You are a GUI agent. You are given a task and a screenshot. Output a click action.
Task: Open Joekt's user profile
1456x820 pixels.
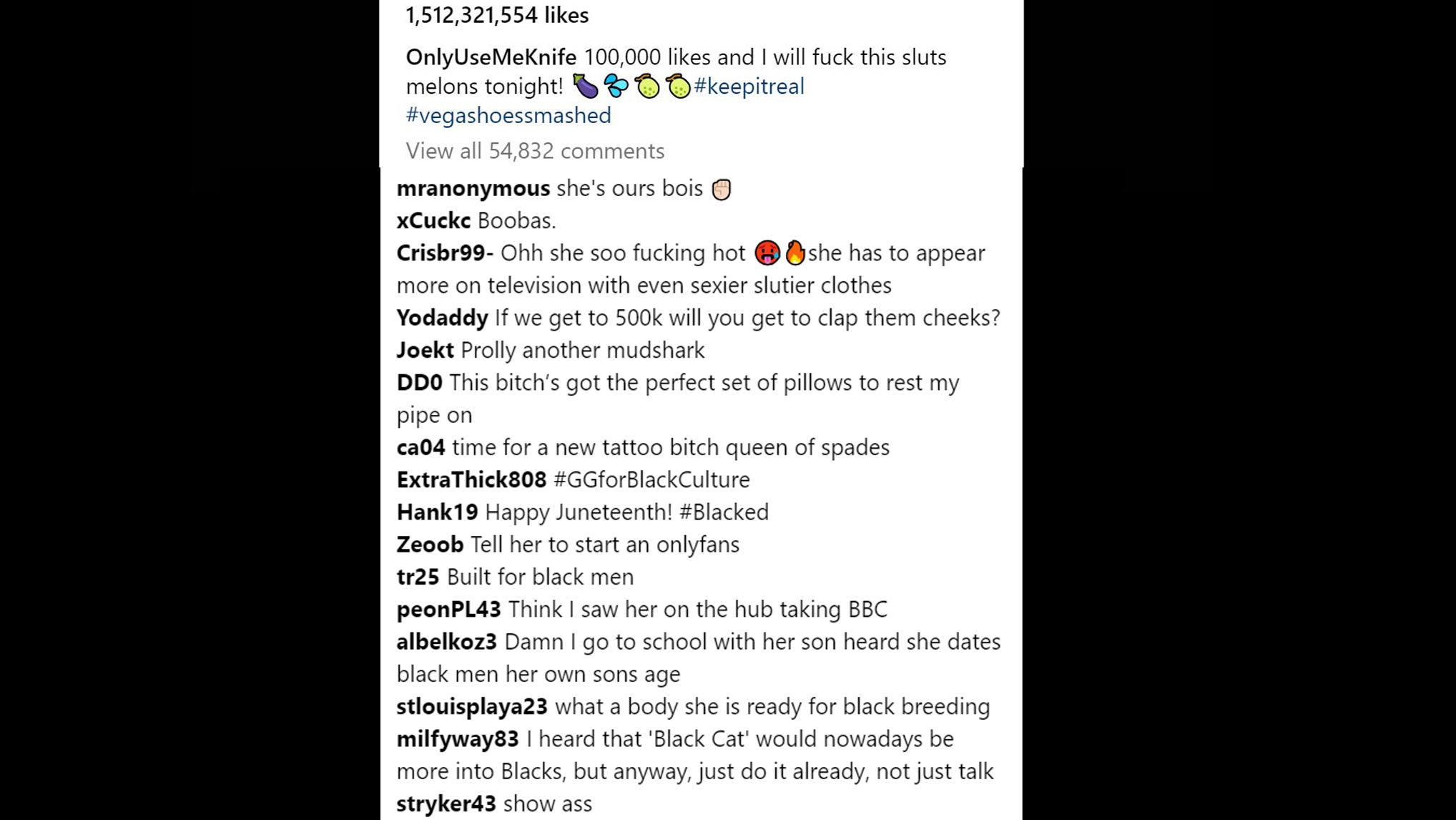425,351
